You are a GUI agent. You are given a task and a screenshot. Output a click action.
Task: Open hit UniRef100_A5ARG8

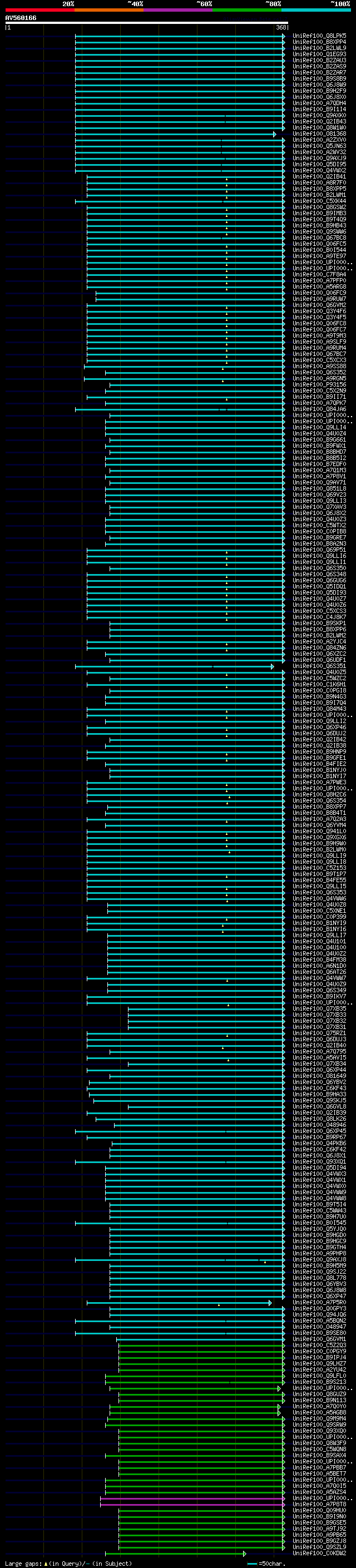pos(319,286)
